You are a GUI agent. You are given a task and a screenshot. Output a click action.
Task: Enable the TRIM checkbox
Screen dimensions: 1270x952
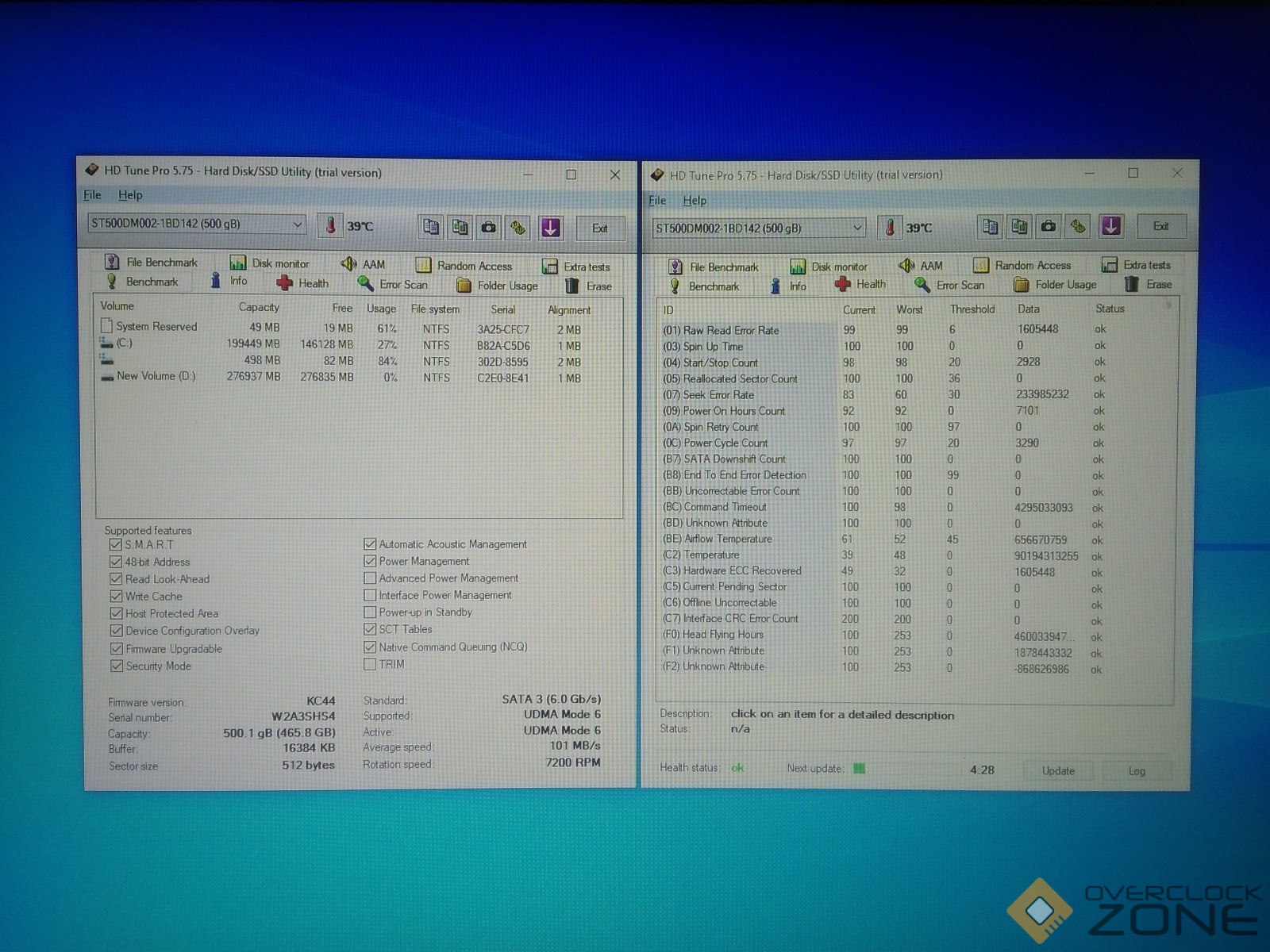(x=370, y=664)
